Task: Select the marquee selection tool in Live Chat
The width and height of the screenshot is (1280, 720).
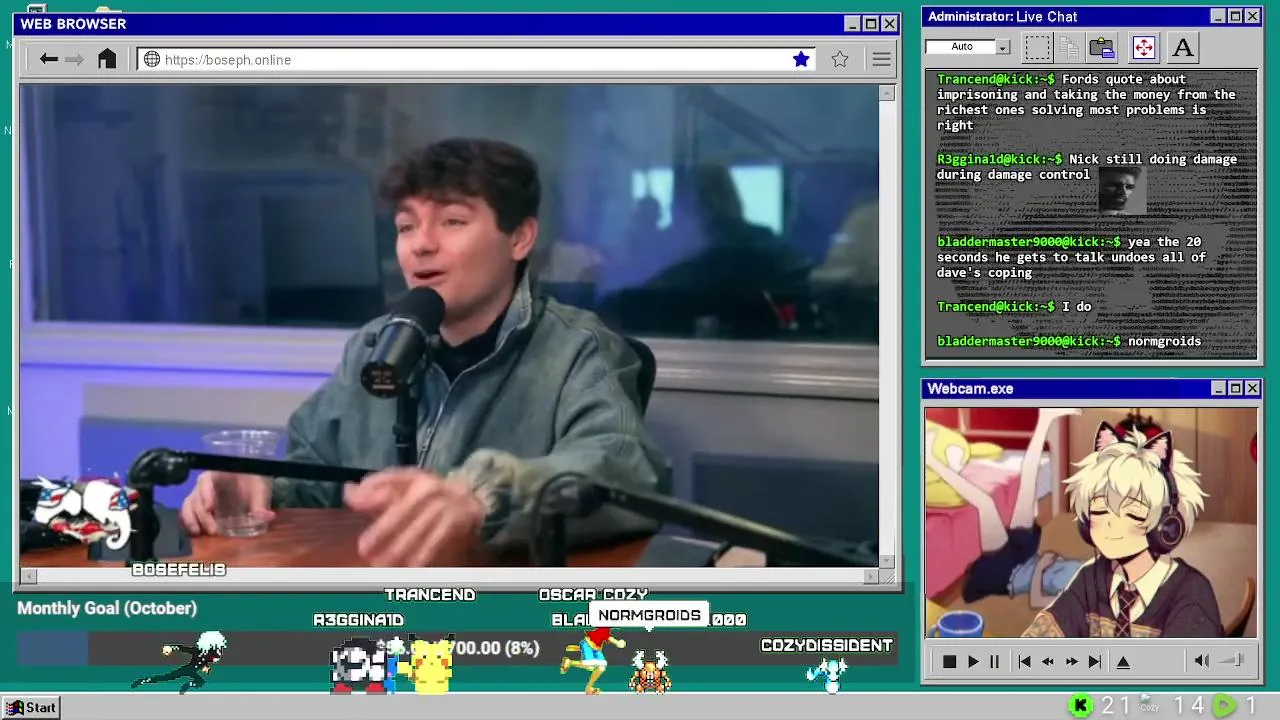Action: click(x=1038, y=47)
